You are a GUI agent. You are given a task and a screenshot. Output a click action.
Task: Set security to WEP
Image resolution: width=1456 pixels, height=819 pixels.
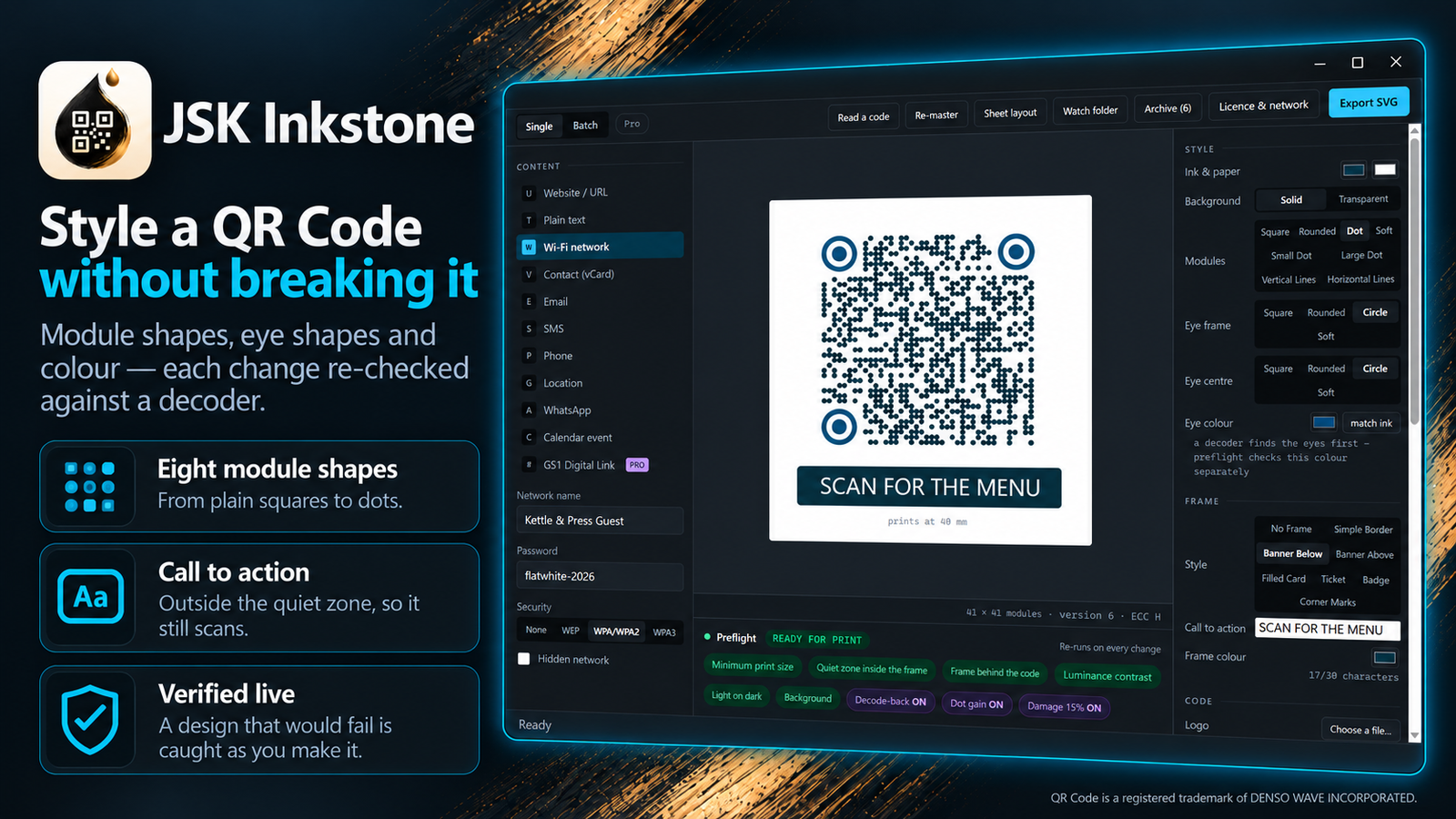(571, 631)
